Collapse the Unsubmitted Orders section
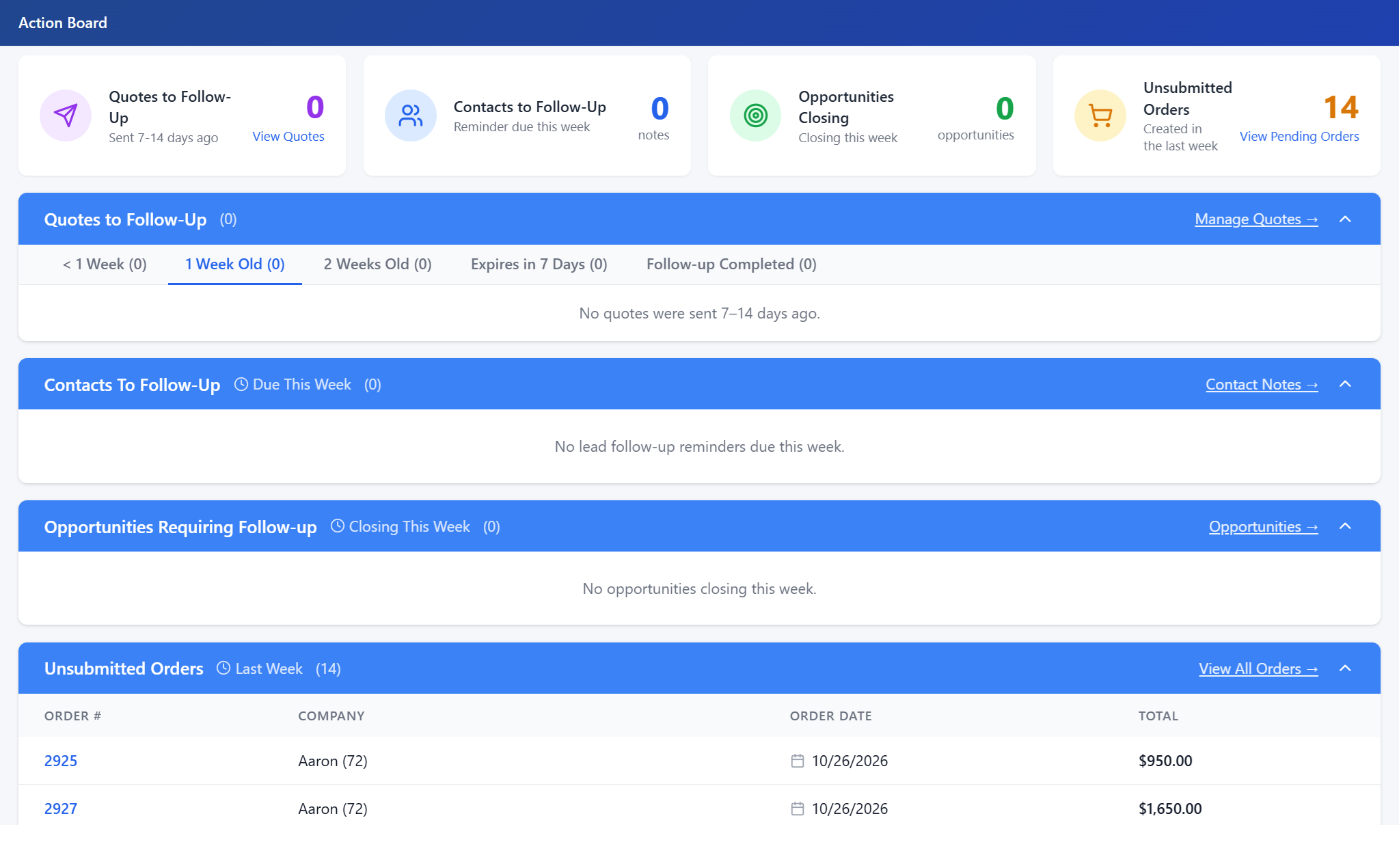This screenshot has height=868, width=1399. pos(1345,668)
